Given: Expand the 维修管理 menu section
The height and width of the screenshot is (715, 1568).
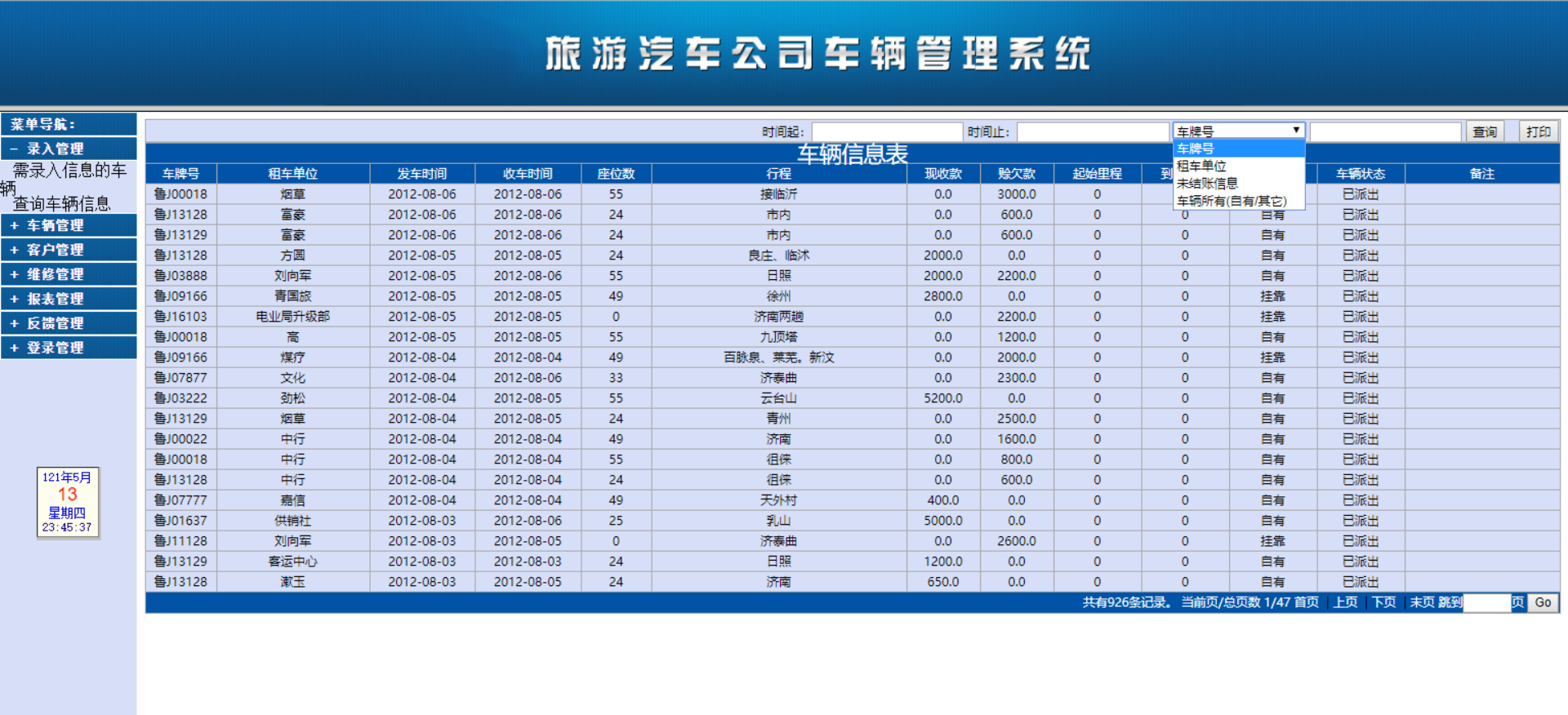Looking at the screenshot, I should point(69,274).
